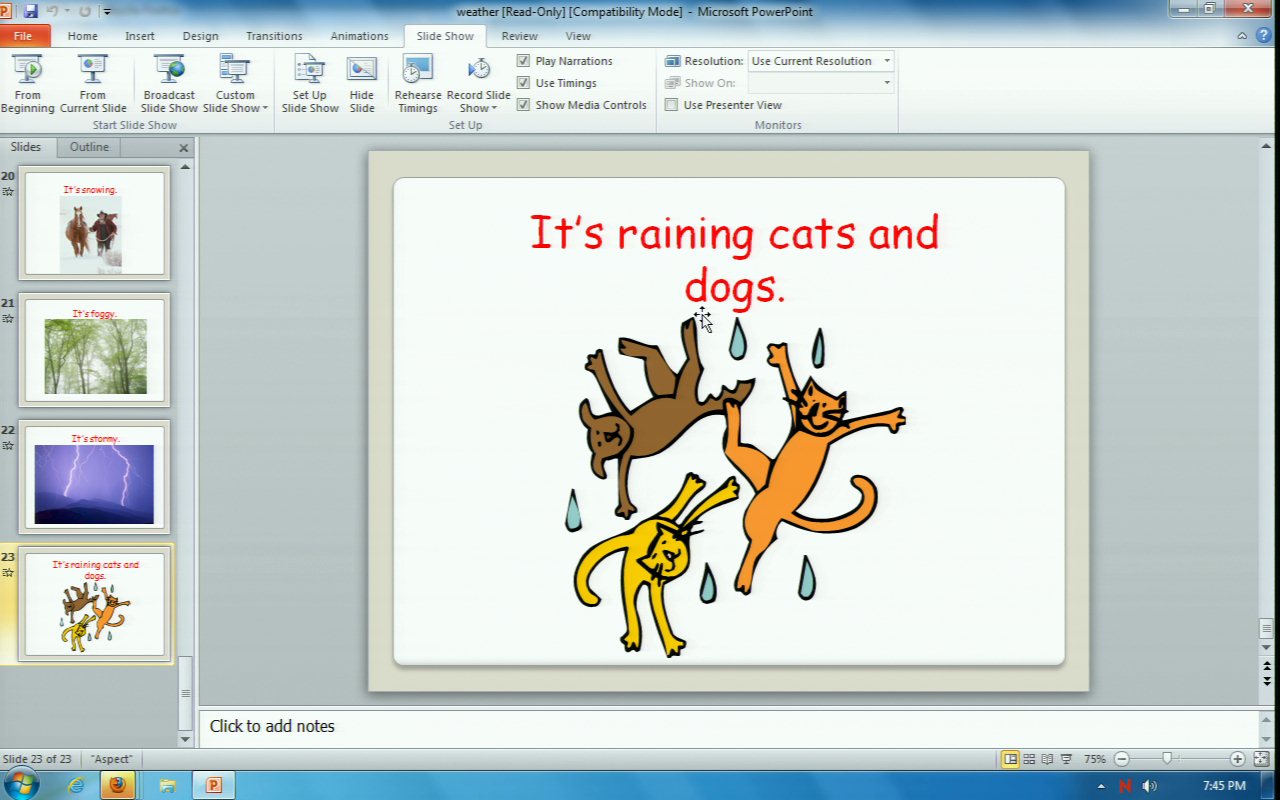Screen dimensions: 1280x800
Task: Switch to Slide Sorter view in status bar
Action: coord(1029,759)
